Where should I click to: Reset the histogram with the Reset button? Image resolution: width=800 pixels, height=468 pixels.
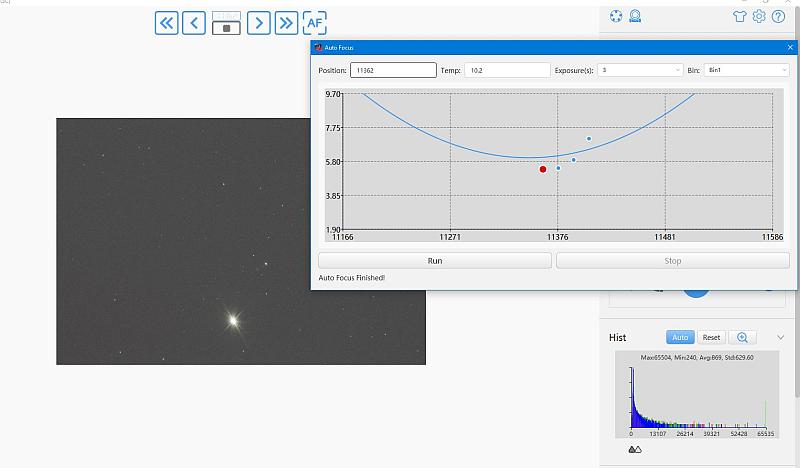click(711, 337)
